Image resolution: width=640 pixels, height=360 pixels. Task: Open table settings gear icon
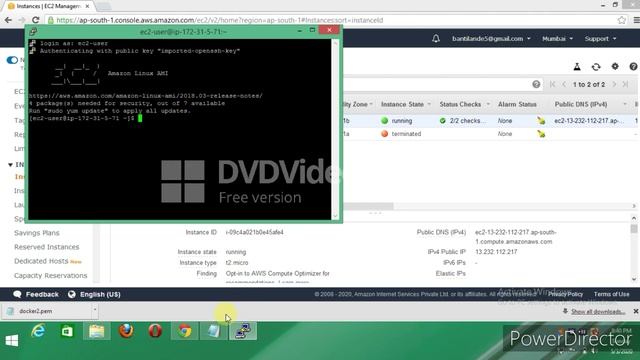tap(615, 66)
